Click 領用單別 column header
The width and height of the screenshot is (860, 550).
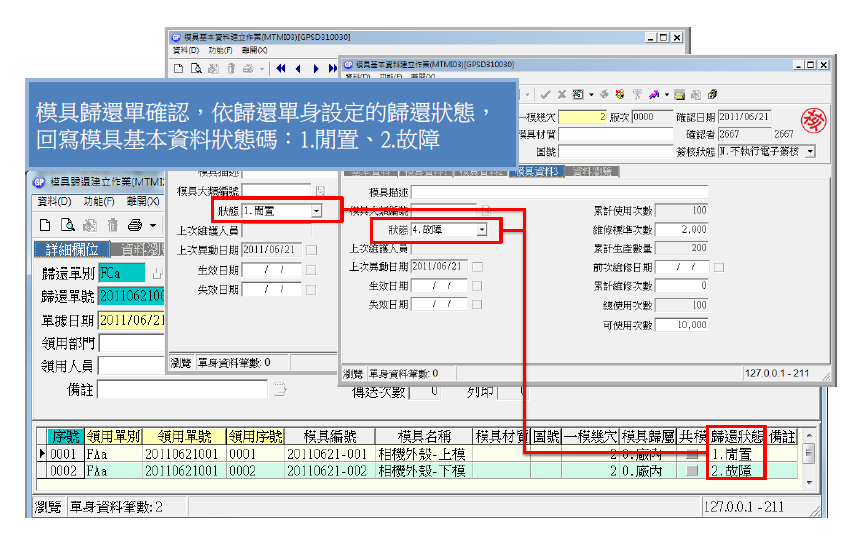[x=114, y=436]
